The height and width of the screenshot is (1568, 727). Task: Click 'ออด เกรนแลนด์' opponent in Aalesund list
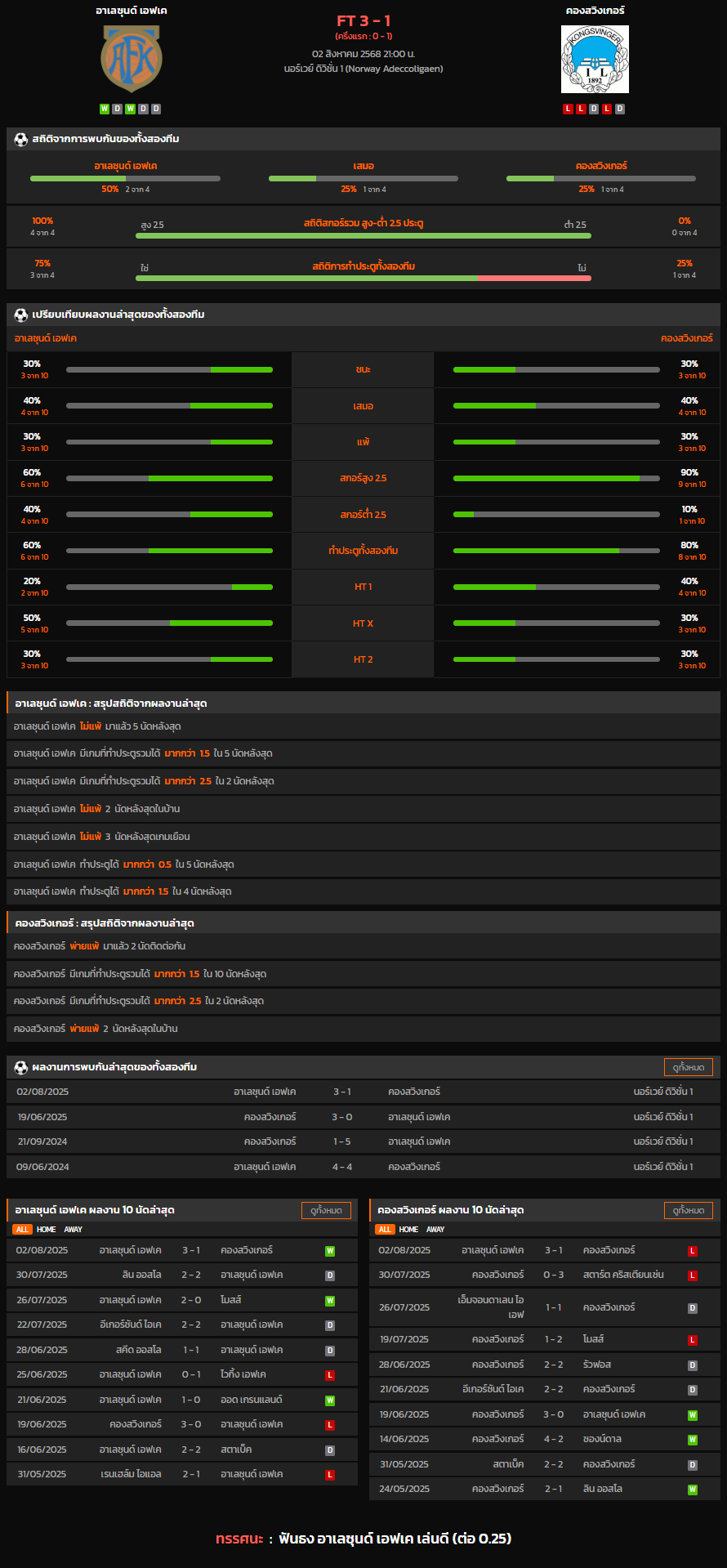(252, 1400)
